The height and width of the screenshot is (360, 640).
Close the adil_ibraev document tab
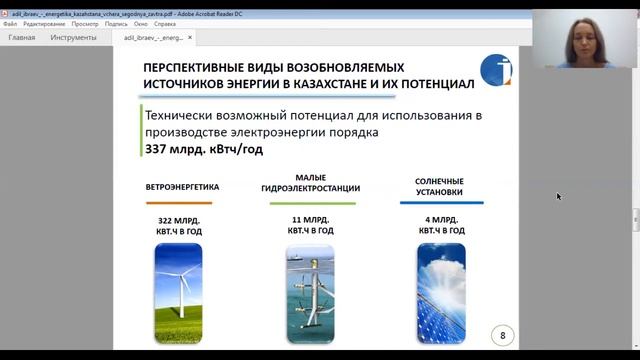pyautogui.click(x=190, y=38)
